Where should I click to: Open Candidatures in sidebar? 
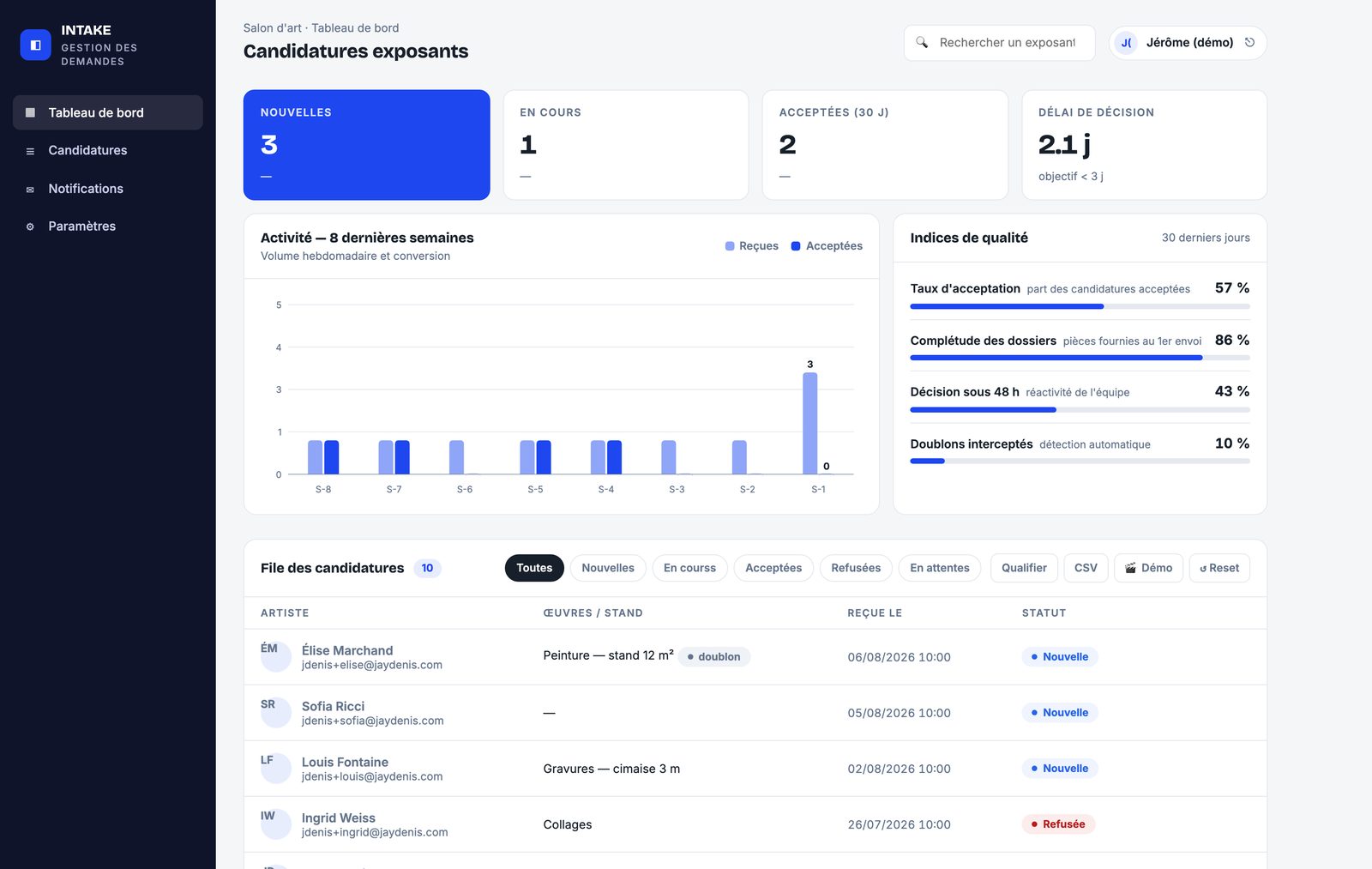tap(108, 150)
